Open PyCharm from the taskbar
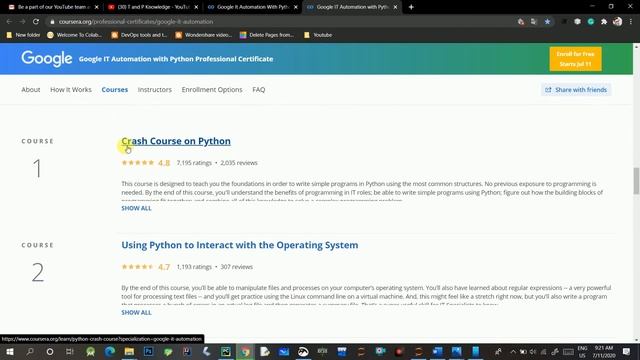The height and width of the screenshot is (360, 640). 226,352
